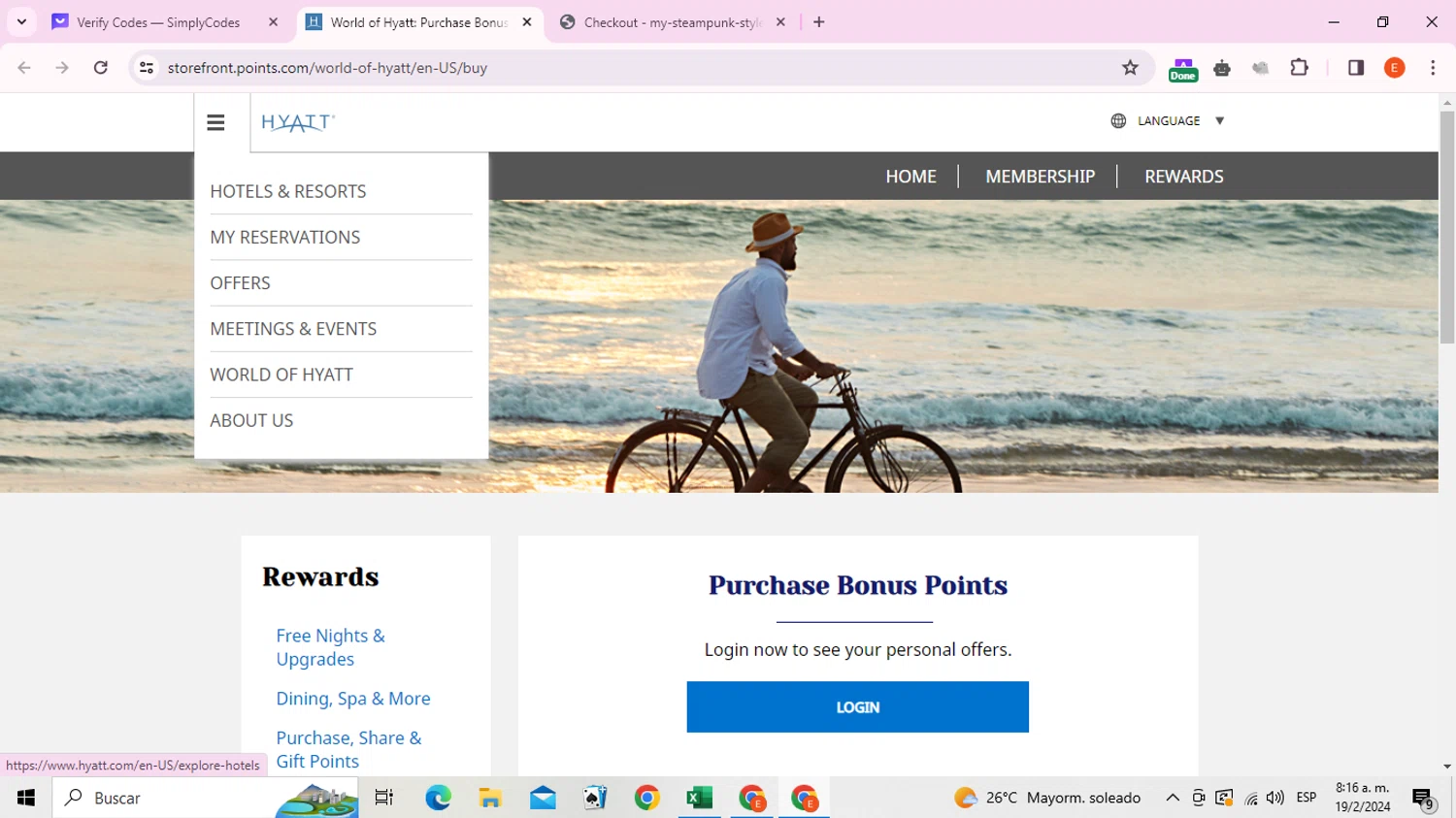Select the OFFERS menu item
This screenshot has height=818, width=1456.
pos(241,282)
